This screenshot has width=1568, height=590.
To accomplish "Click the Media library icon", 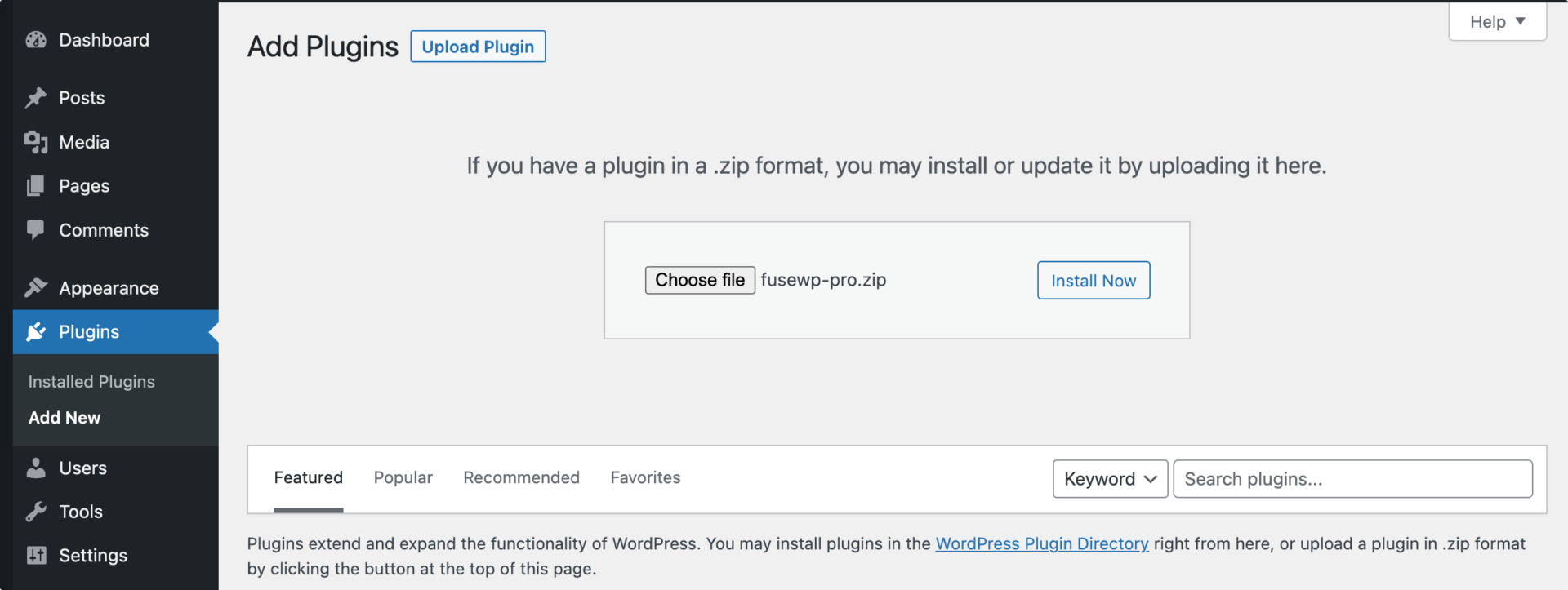I will 36,142.
